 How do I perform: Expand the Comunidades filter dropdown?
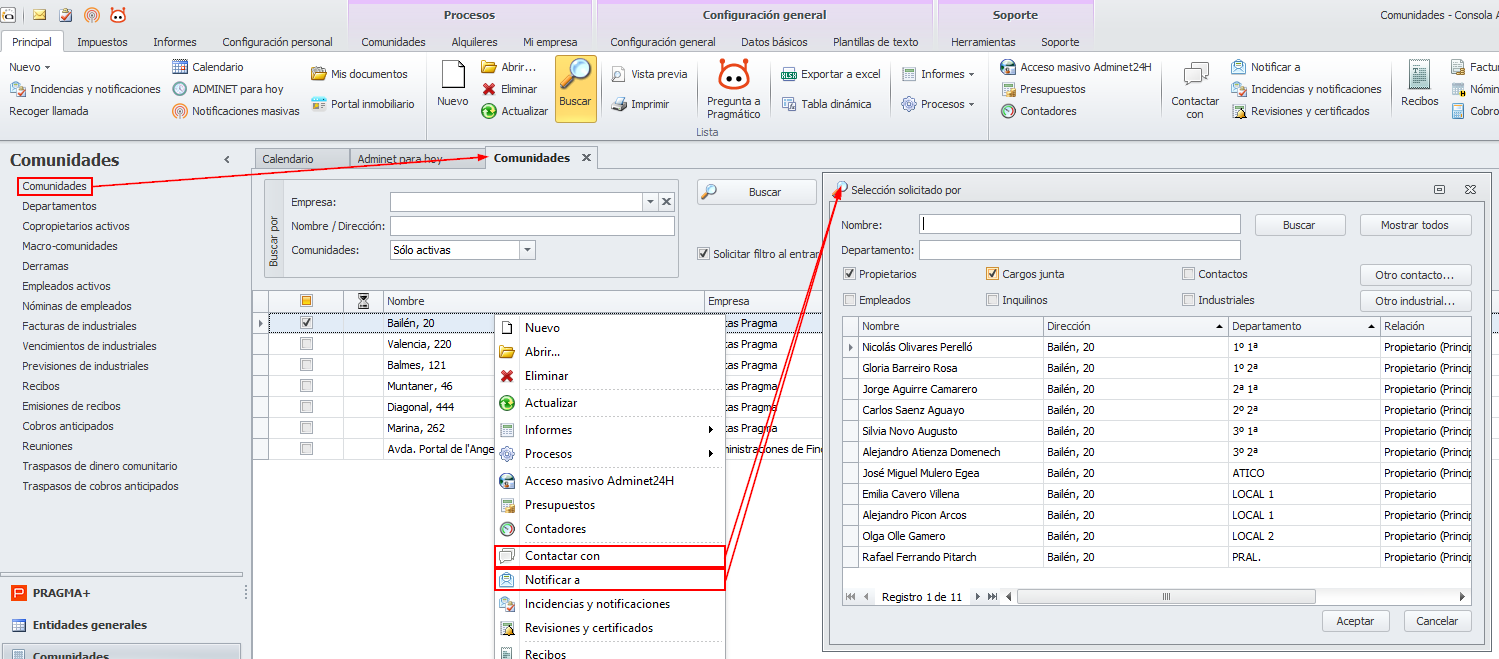pyautogui.click(x=527, y=250)
